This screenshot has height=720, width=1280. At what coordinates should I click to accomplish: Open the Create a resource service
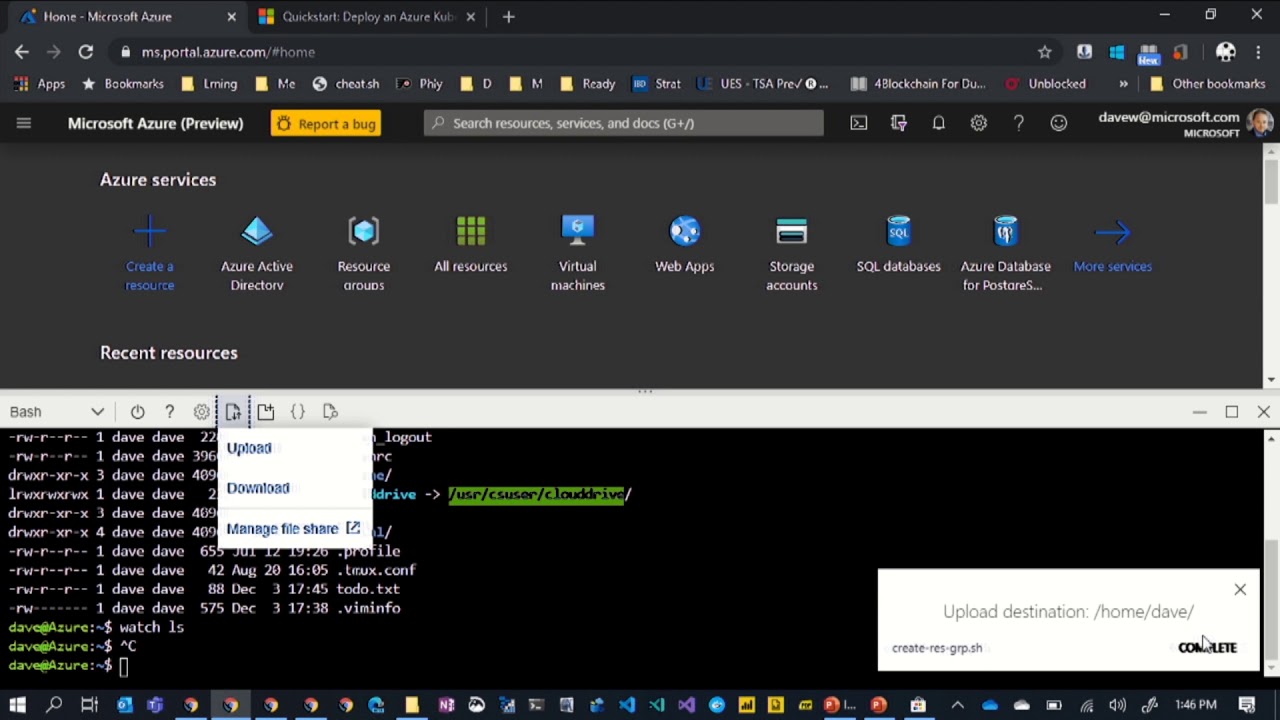point(149,254)
